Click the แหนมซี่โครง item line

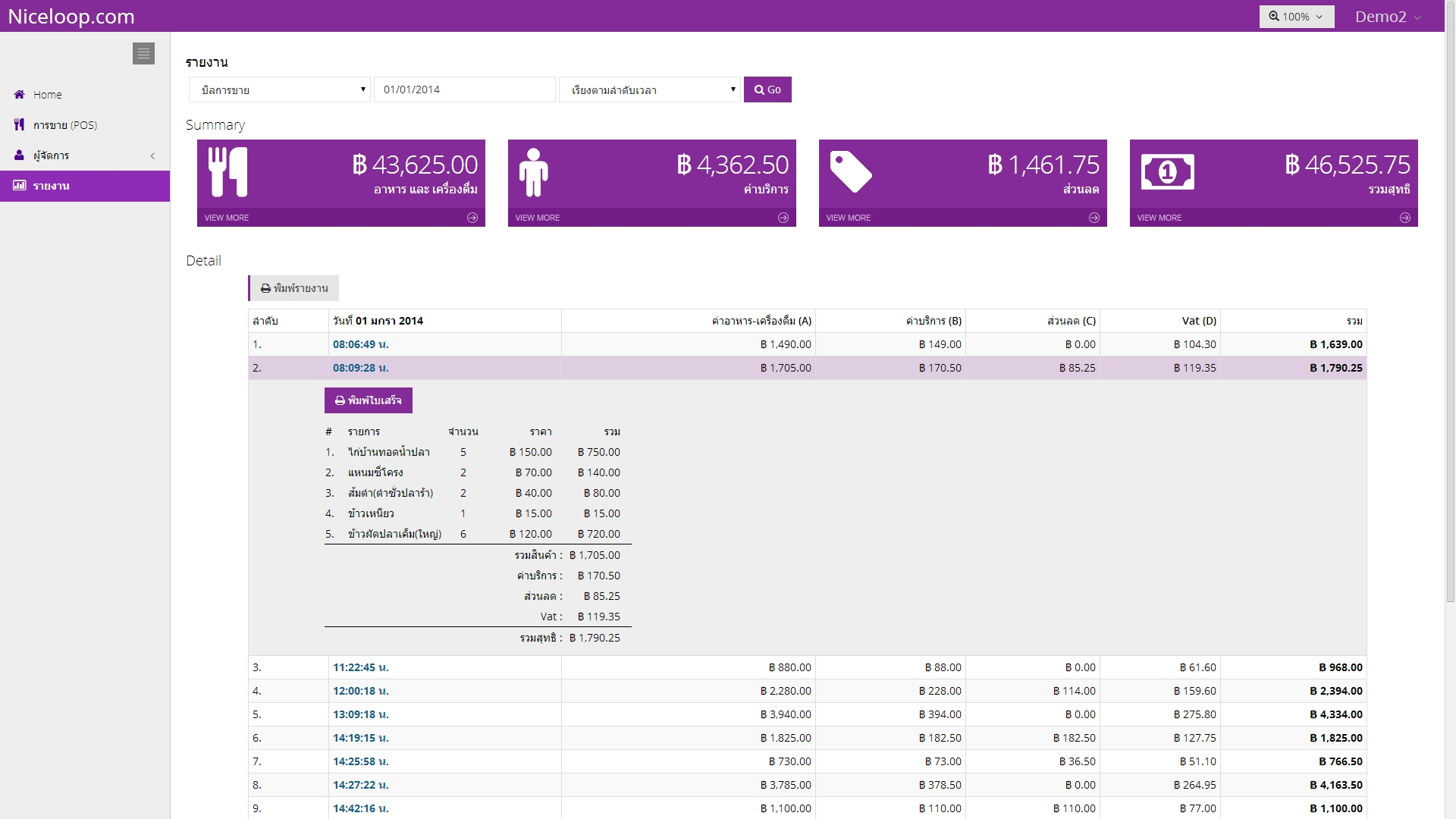[478, 472]
